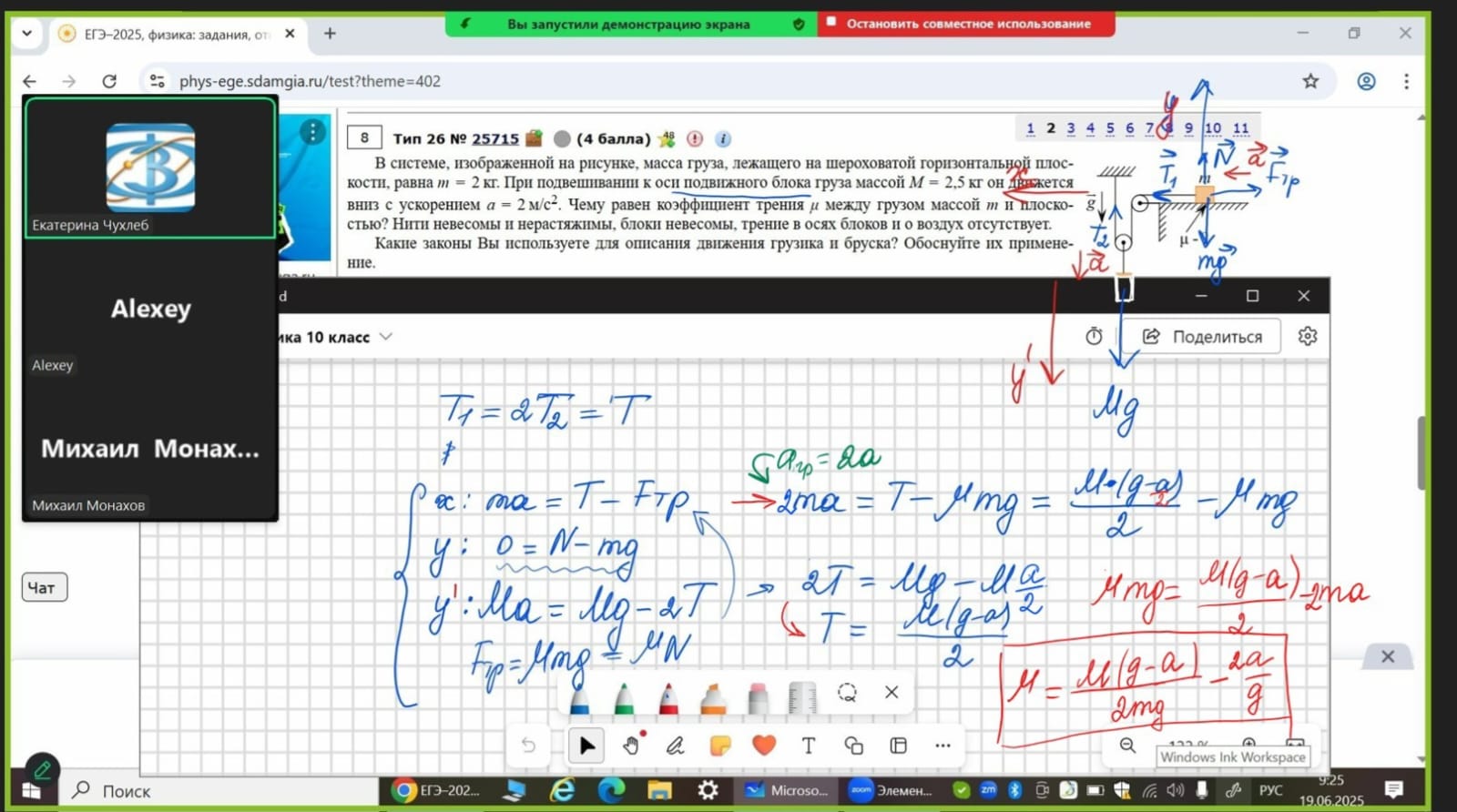Screen dimensions: 1457x812
Task: Select the blue pen in ink toolbar
Action: point(579,699)
